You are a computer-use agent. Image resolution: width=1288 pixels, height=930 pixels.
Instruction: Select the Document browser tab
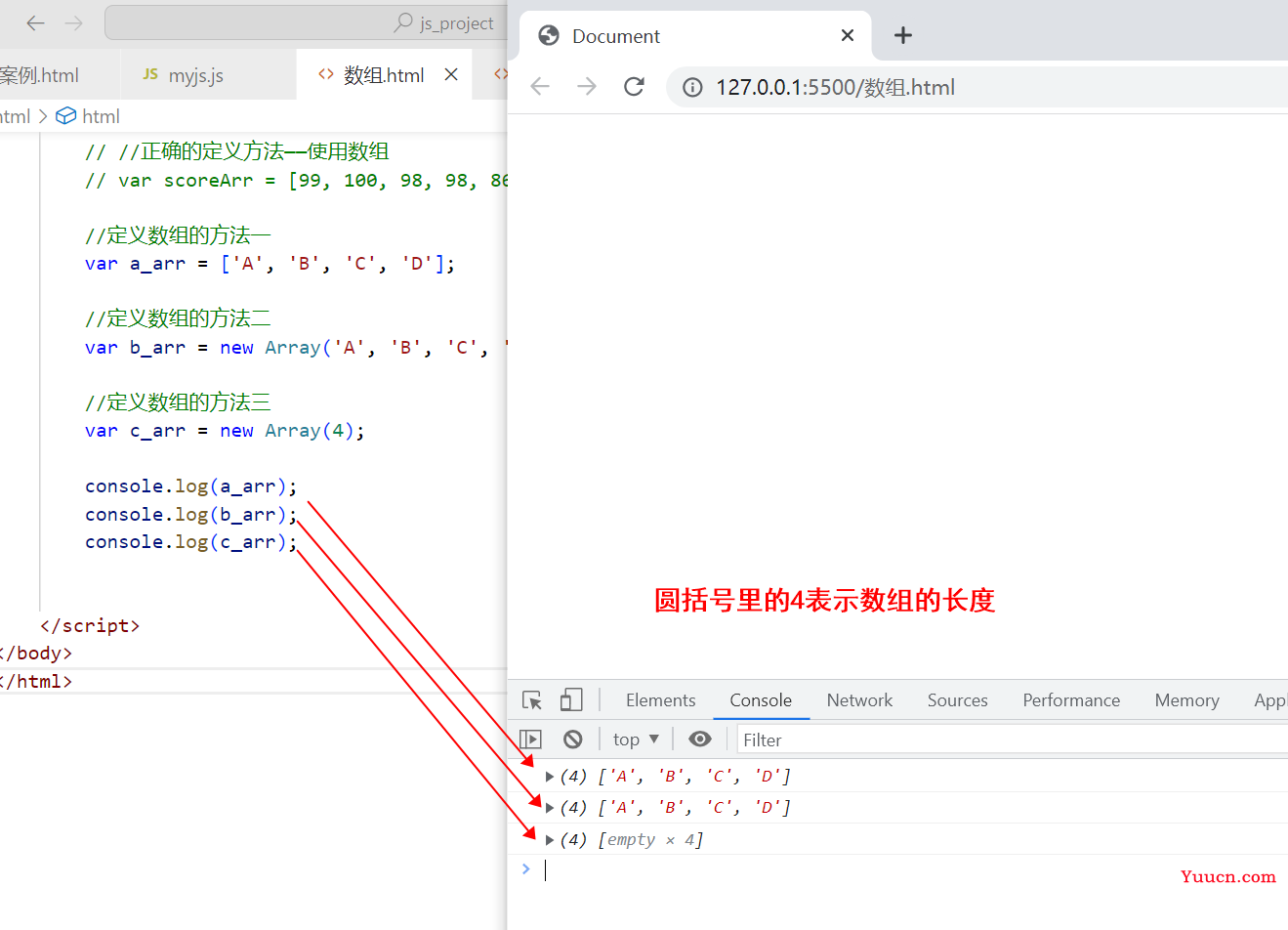pos(695,36)
